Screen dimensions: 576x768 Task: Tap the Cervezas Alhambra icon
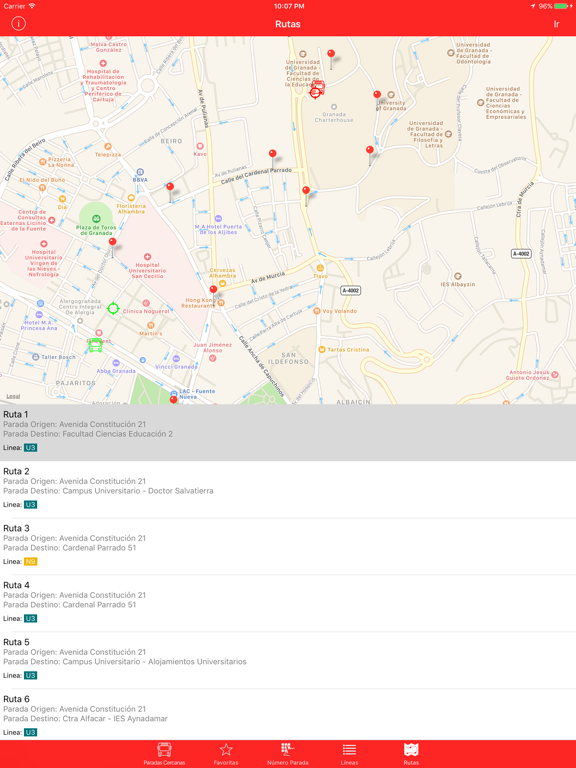(x=222, y=283)
